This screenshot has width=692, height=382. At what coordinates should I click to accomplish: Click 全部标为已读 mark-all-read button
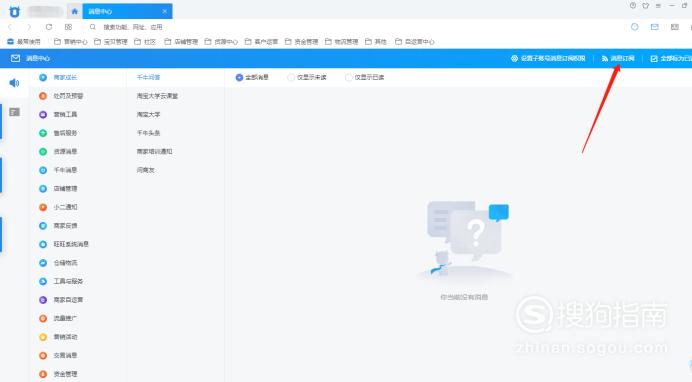click(x=671, y=58)
